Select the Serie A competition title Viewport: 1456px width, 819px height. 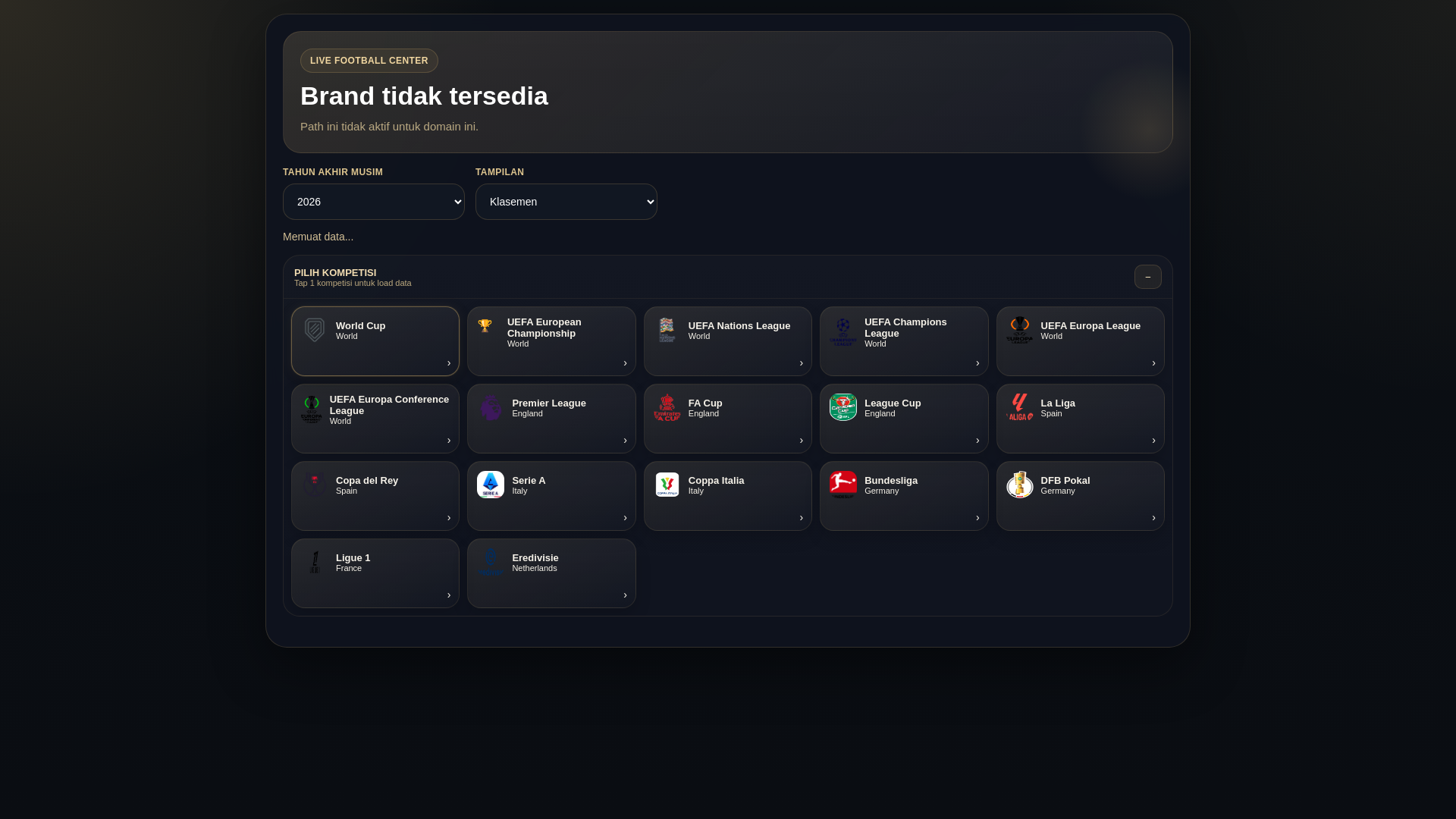[529, 480]
